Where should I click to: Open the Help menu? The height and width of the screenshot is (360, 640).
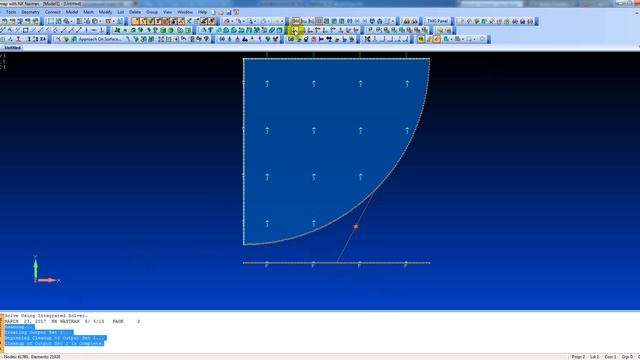202,12
